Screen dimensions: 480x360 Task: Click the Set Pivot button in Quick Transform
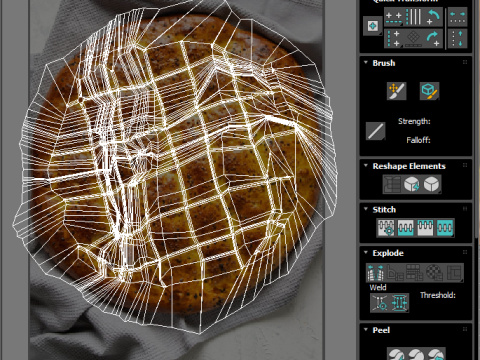372,26
